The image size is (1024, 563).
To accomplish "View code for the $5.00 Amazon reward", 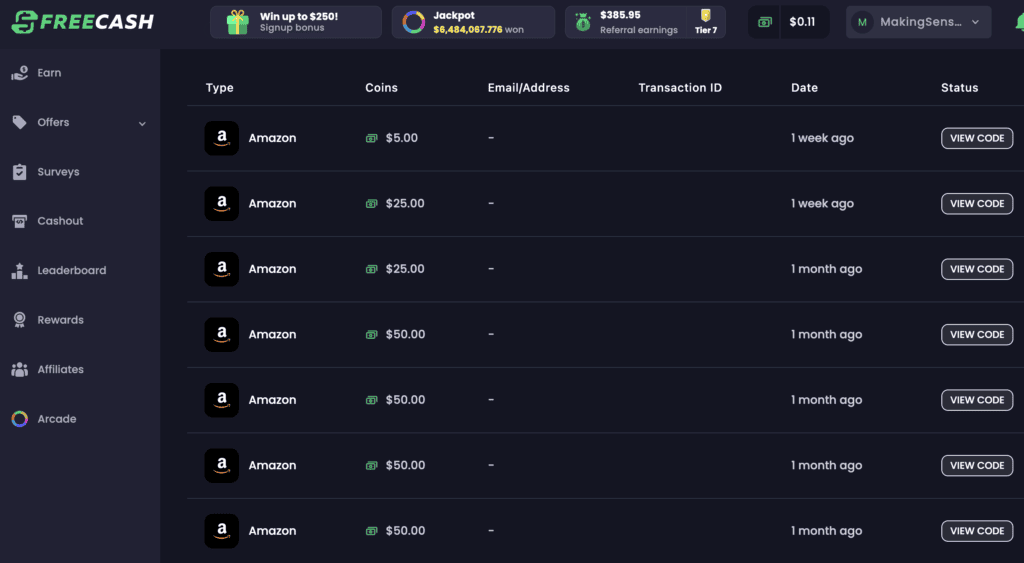I will [x=976, y=138].
